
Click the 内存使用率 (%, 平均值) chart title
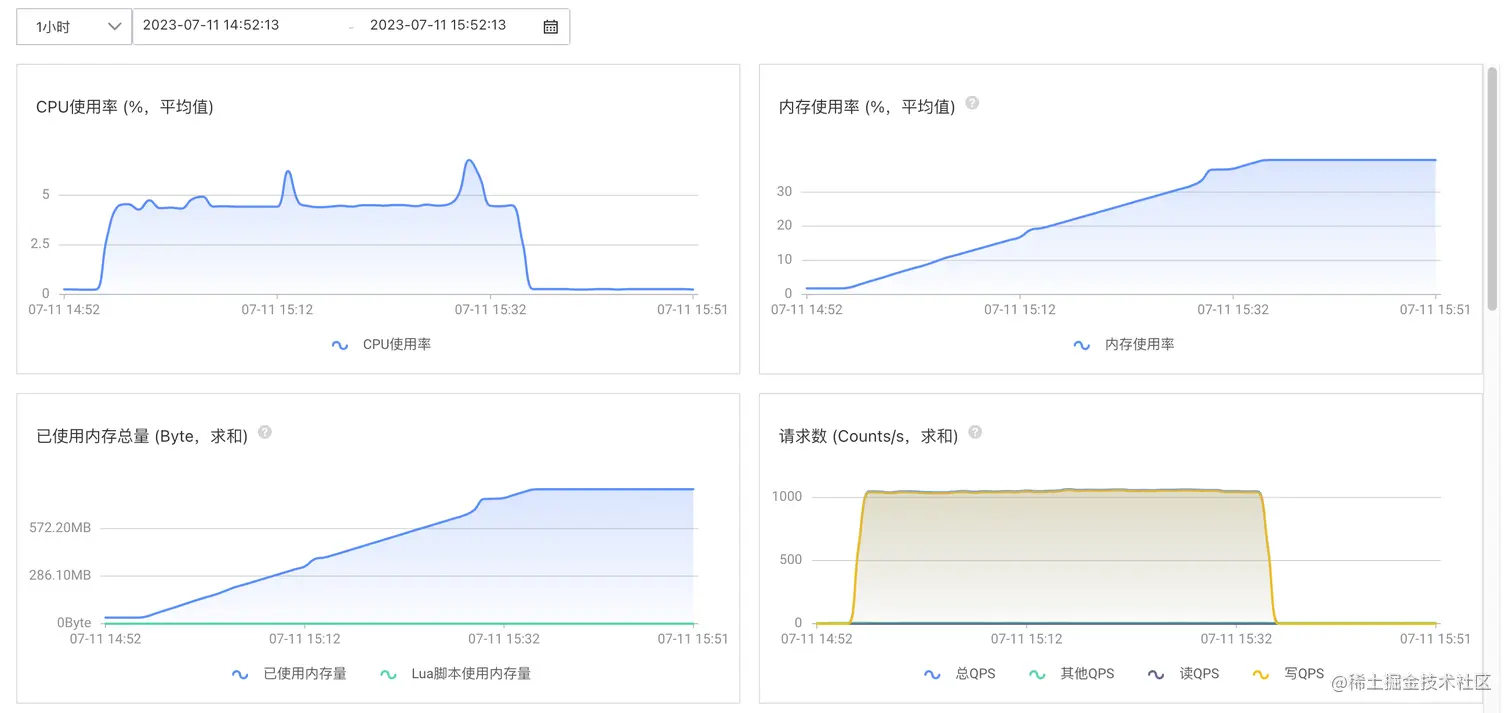coord(867,107)
